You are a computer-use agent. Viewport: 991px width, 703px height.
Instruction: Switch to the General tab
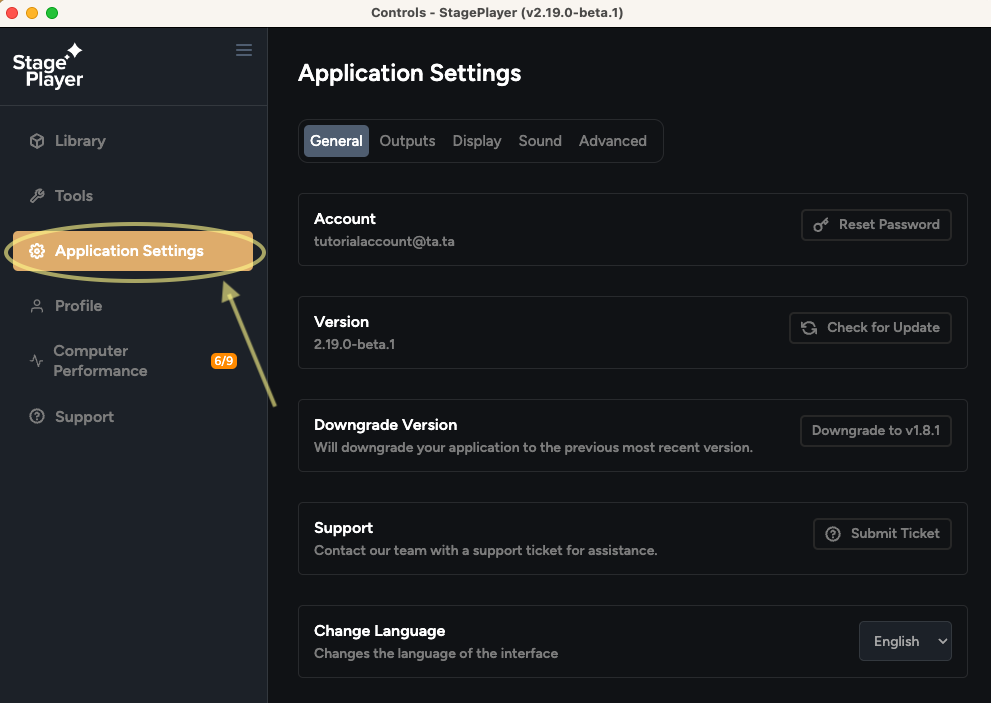(336, 141)
